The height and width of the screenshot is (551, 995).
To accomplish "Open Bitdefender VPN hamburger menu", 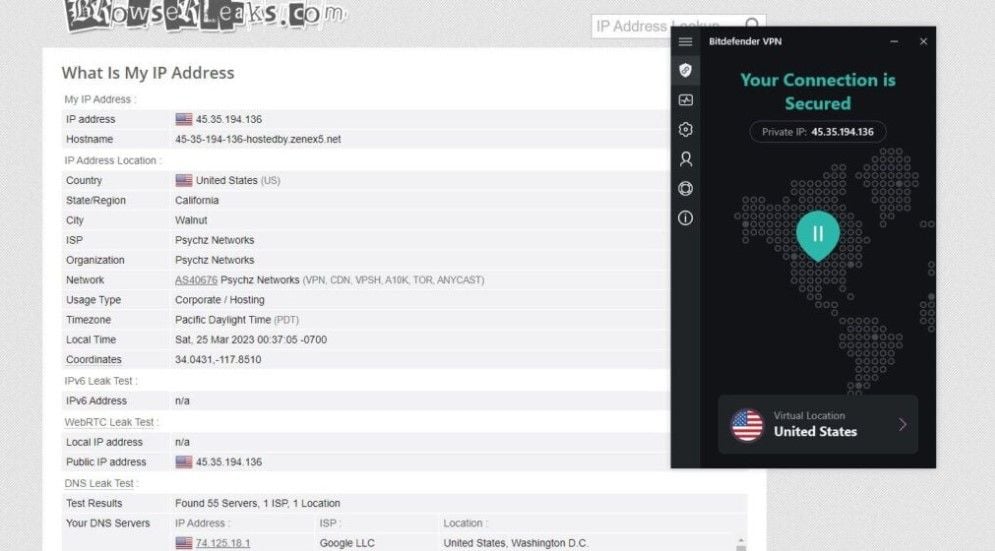I will click(x=685, y=42).
